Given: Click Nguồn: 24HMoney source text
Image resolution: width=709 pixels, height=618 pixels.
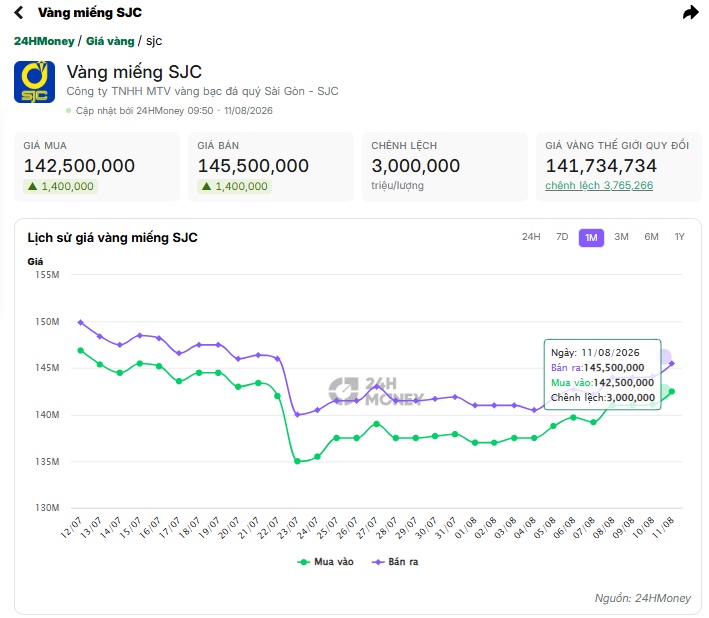Looking at the screenshot, I should (x=643, y=598).
